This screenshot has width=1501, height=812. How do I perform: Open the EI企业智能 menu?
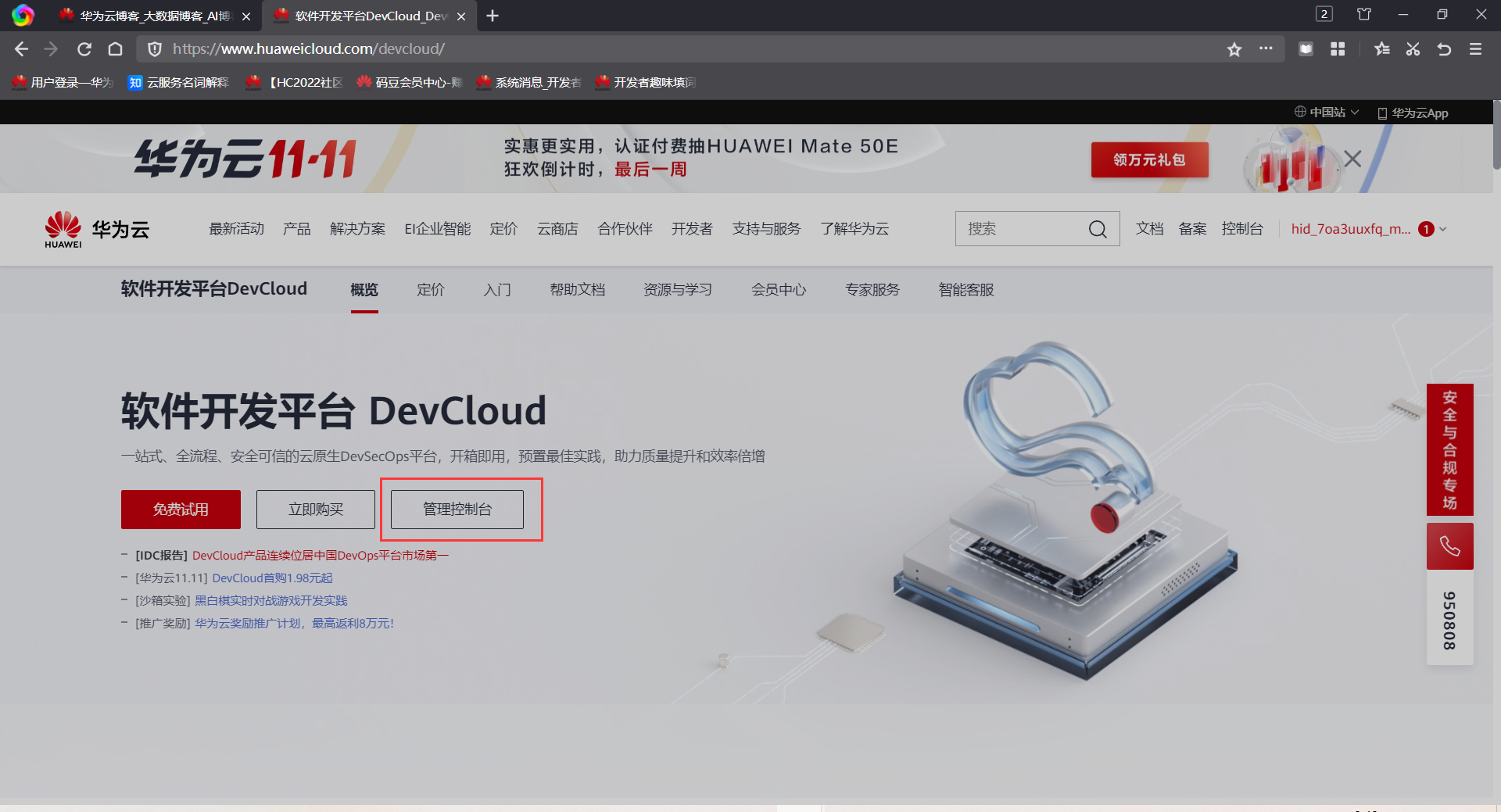(x=438, y=229)
